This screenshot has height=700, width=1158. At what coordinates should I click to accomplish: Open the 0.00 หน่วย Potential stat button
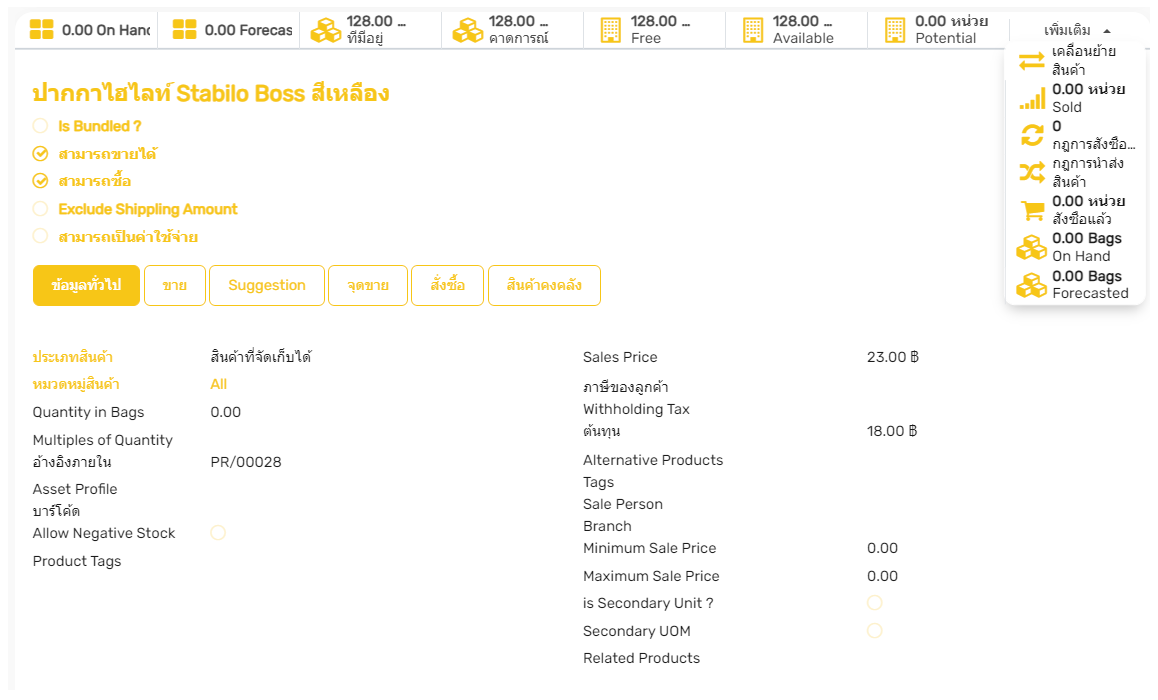click(x=938, y=30)
